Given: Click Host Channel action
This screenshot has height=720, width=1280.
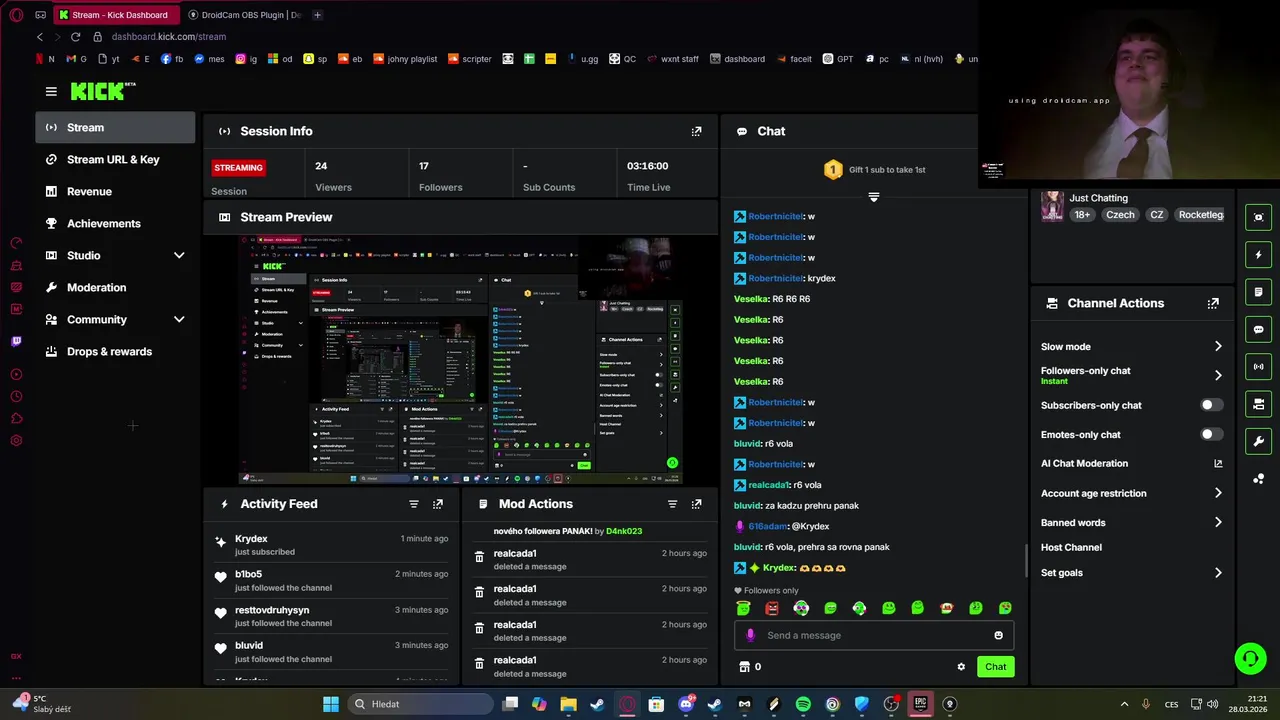Looking at the screenshot, I should [1071, 548].
